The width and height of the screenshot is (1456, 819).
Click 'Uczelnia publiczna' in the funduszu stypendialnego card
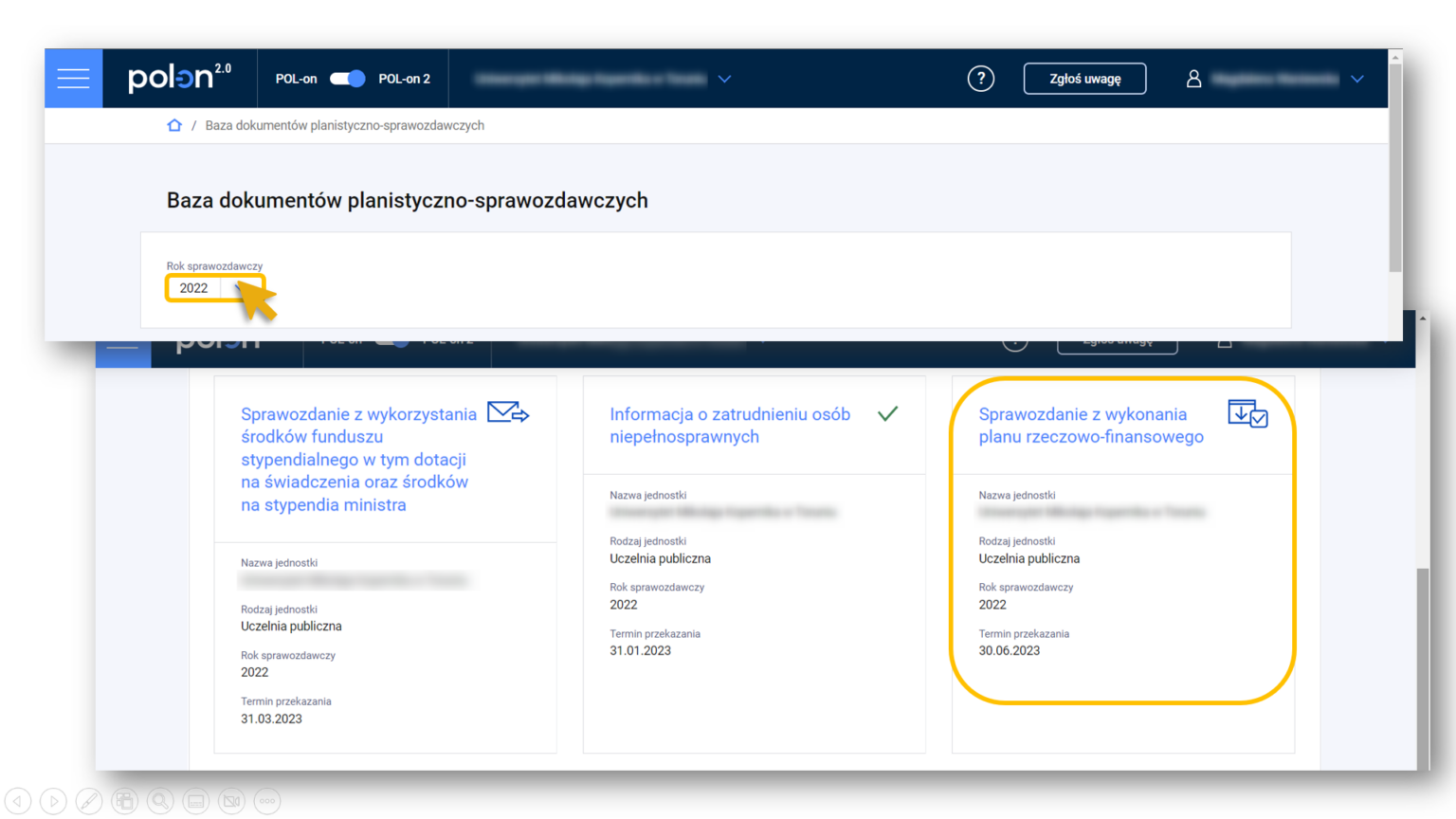click(291, 626)
